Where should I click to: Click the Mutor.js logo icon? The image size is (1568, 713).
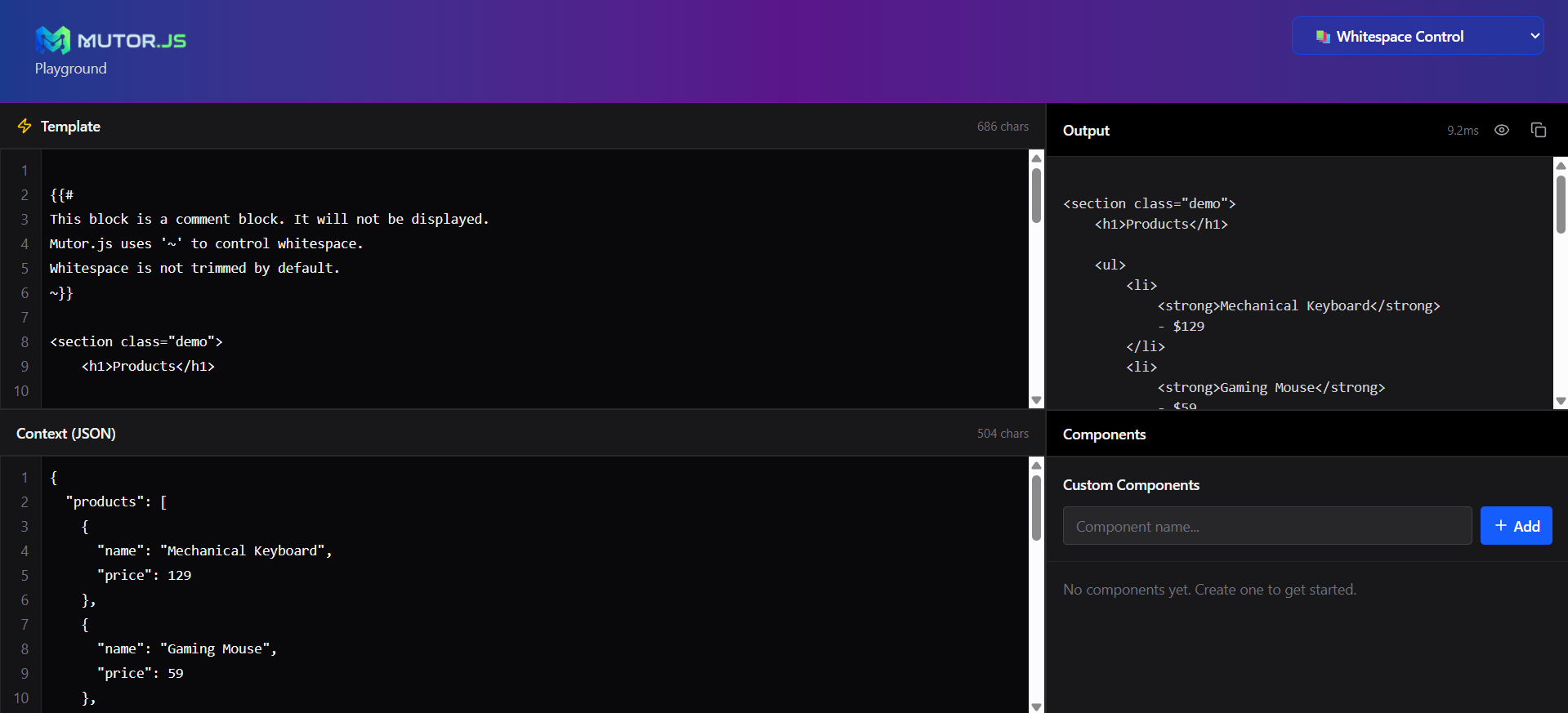coord(52,40)
